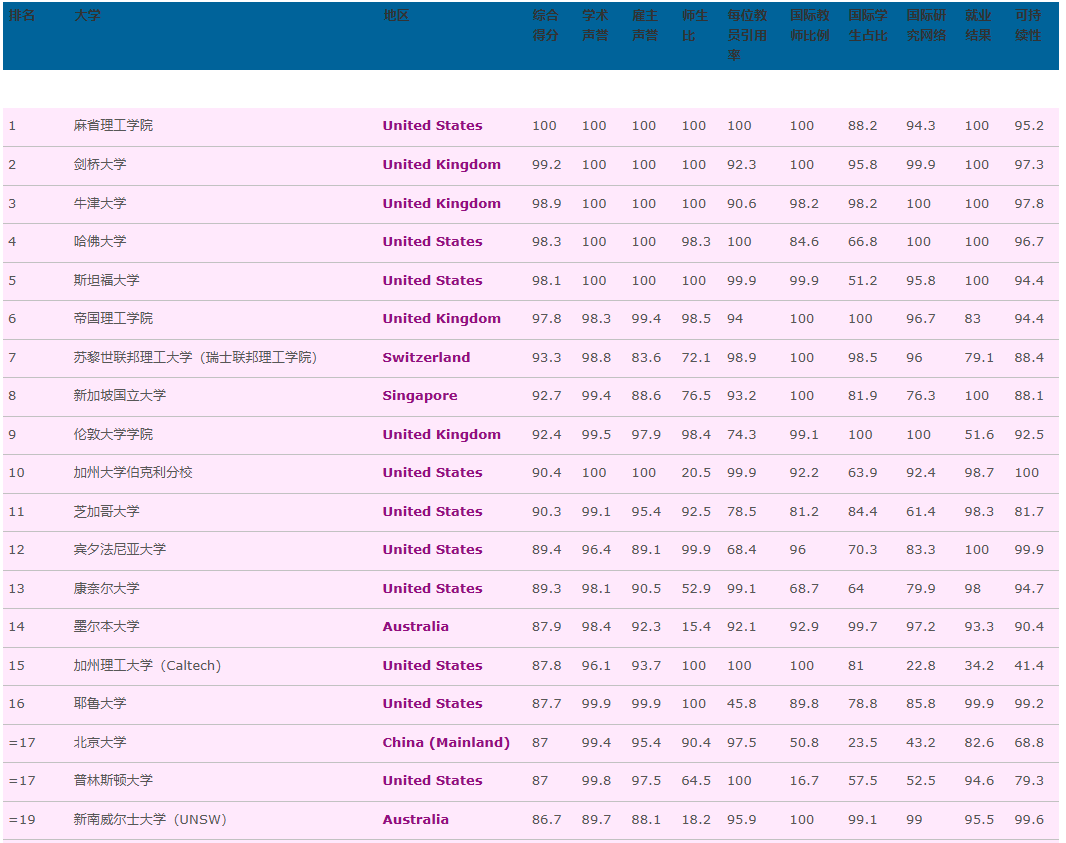Select university name 剑桥大学

pos(100,164)
